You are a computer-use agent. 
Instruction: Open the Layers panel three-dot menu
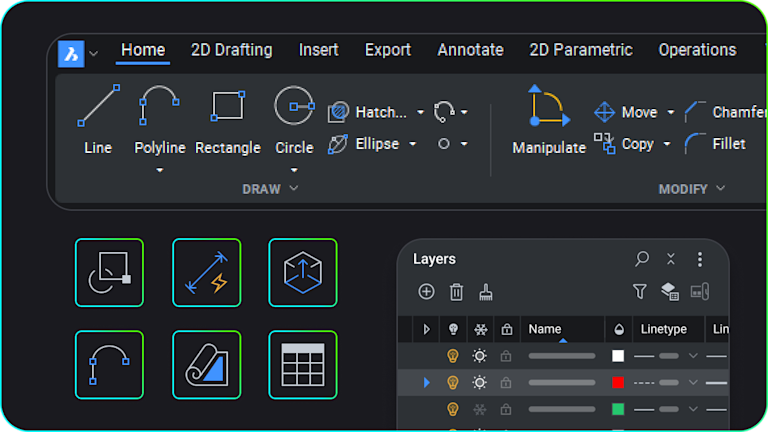pos(699,259)
